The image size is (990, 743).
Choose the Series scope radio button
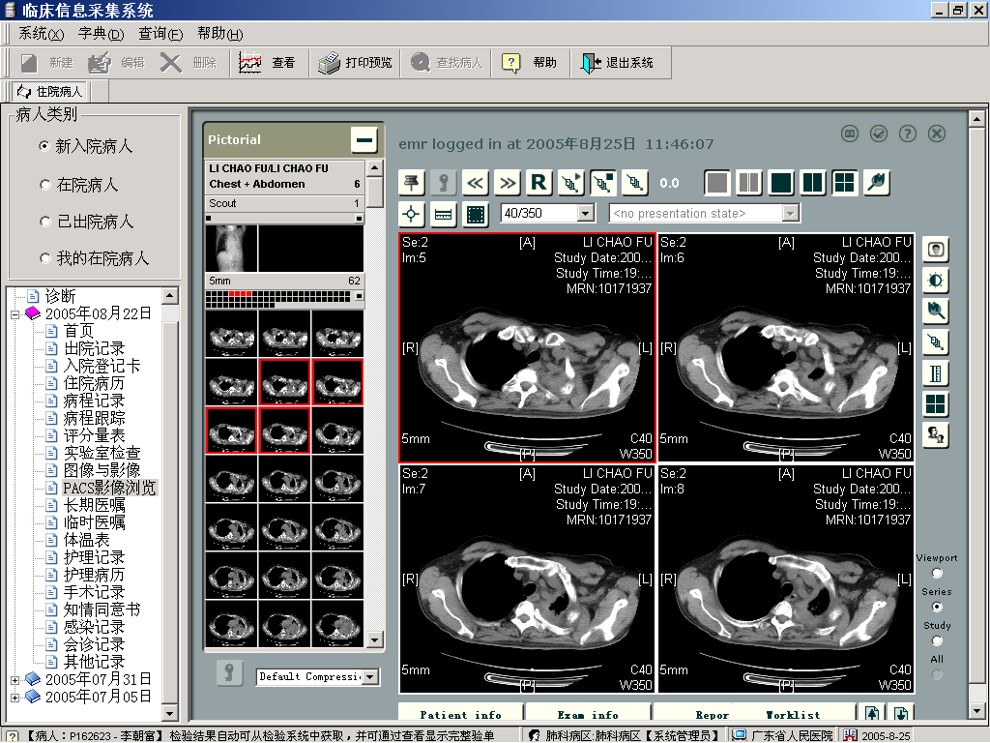click(x=937, y=607)
